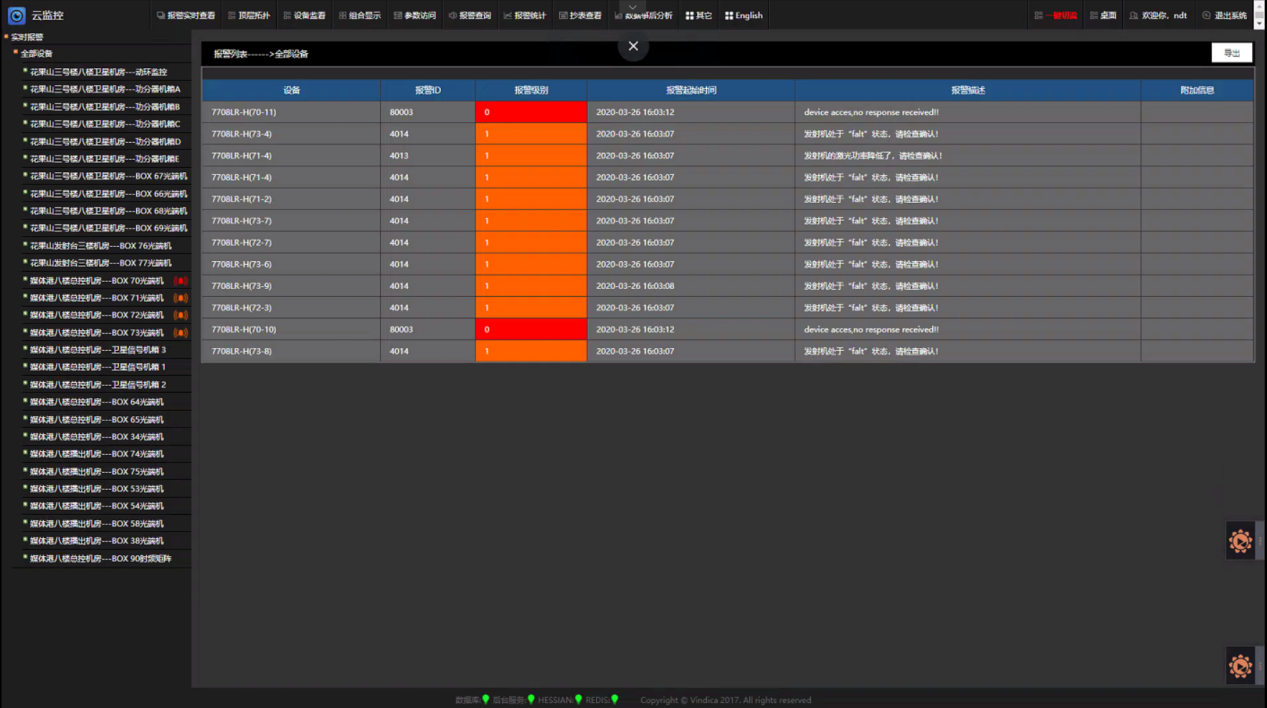Viewport: 1267px width, 708px height.
Task: Collapse the 全部设备 tree node
Action: [x=15, y=54]
